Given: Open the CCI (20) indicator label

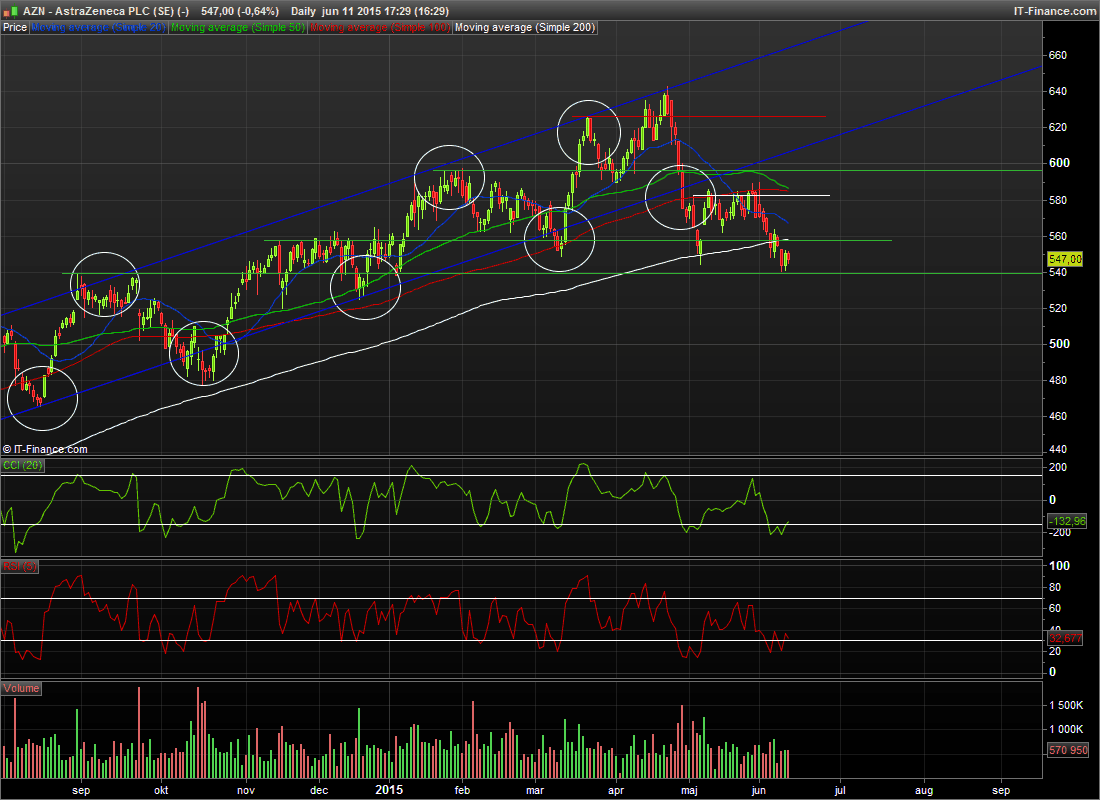Looking at the screenshot, I should pos(22,467).
